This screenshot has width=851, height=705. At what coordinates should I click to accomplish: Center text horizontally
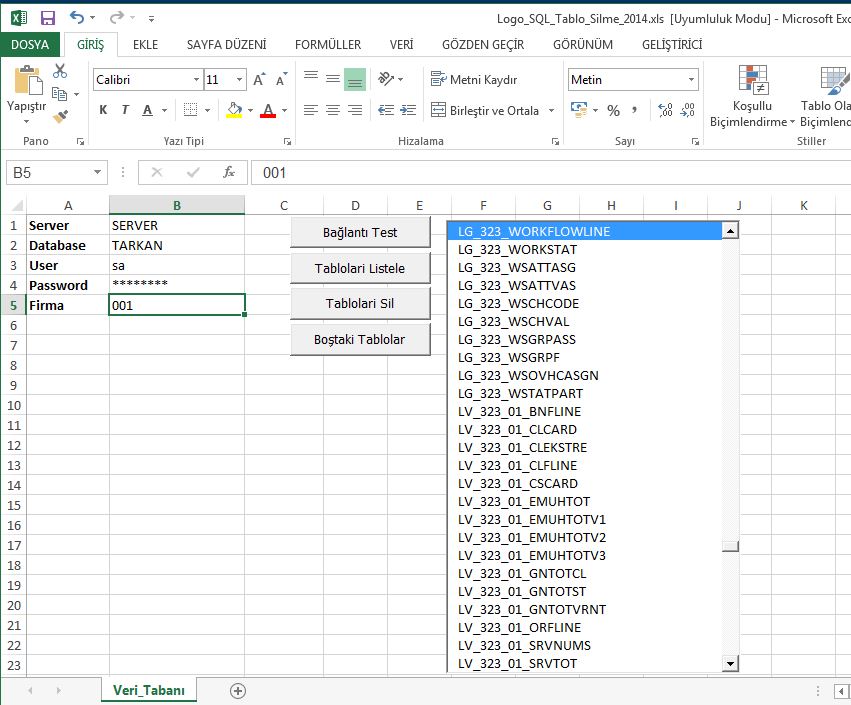(x=333, y=110)
